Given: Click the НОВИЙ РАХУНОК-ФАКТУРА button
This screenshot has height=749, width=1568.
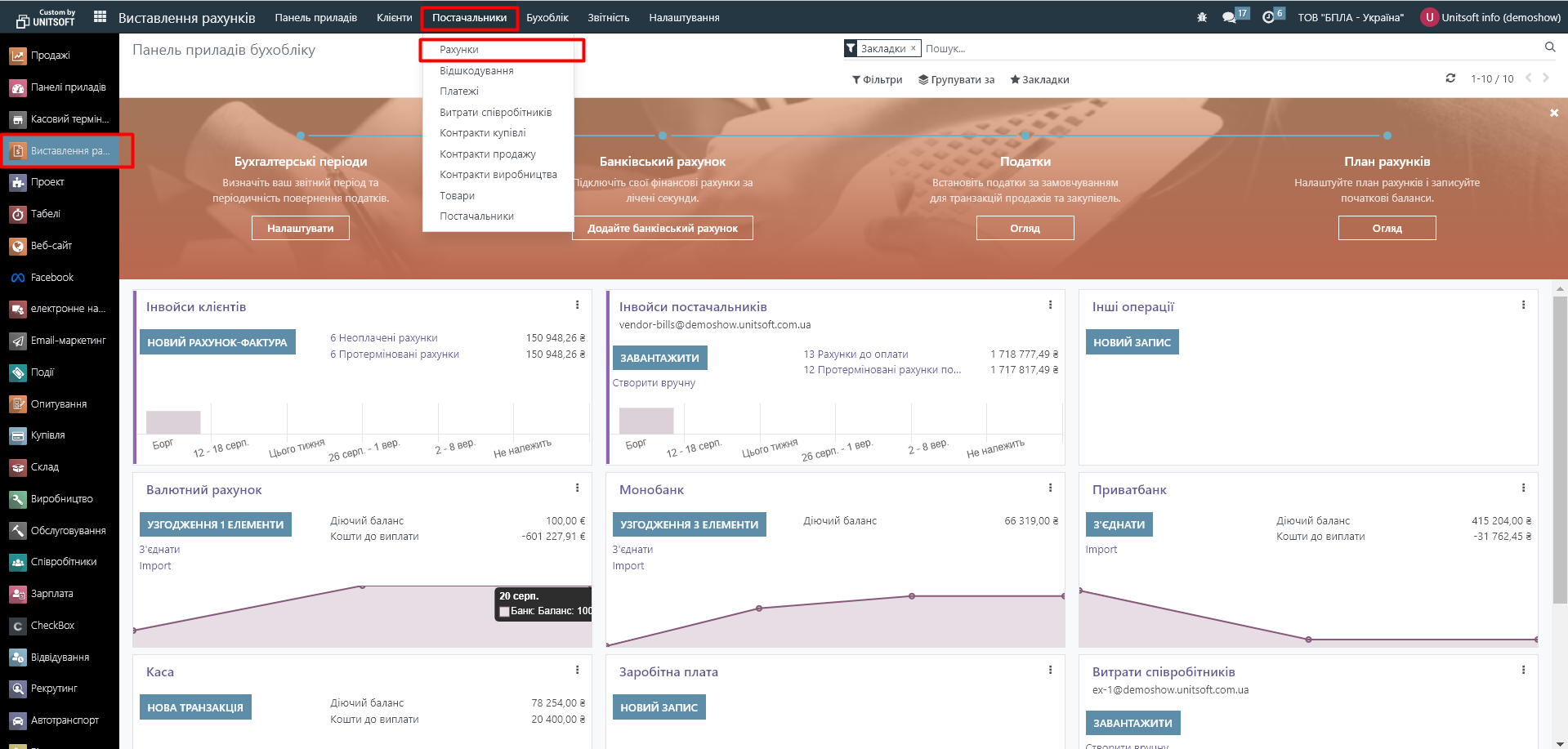Looking at the screenshot, I should click(x=217, y=342).
